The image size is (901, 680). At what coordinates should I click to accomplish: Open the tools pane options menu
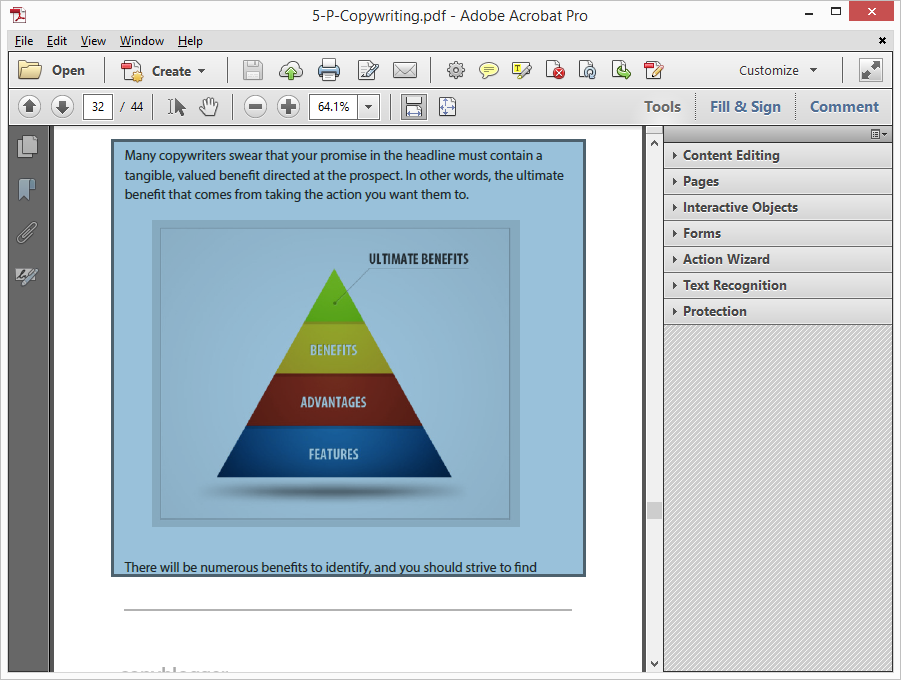(x=879, y=134)
